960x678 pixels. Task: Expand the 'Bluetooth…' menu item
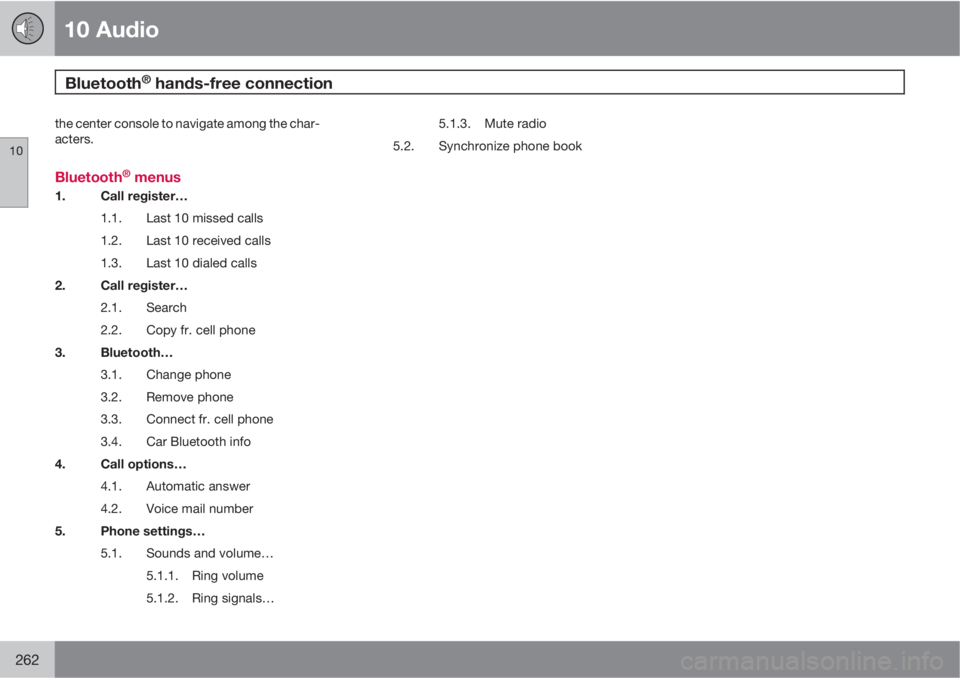[137, 353]
